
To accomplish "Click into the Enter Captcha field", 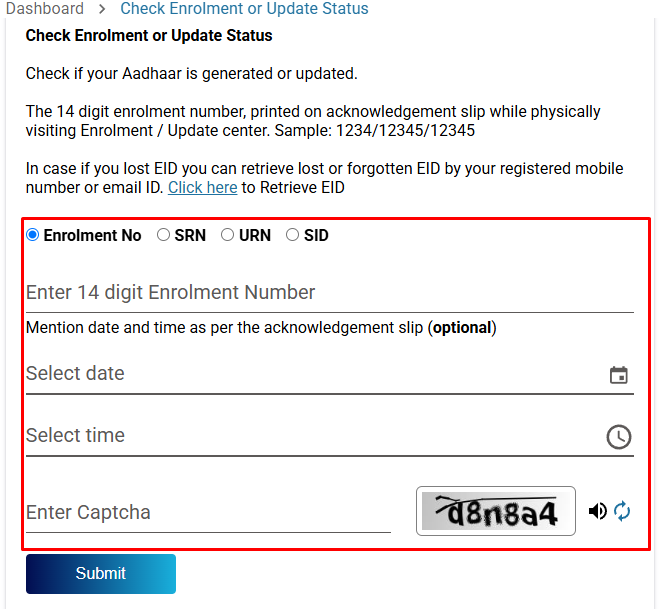I will 208,513.
